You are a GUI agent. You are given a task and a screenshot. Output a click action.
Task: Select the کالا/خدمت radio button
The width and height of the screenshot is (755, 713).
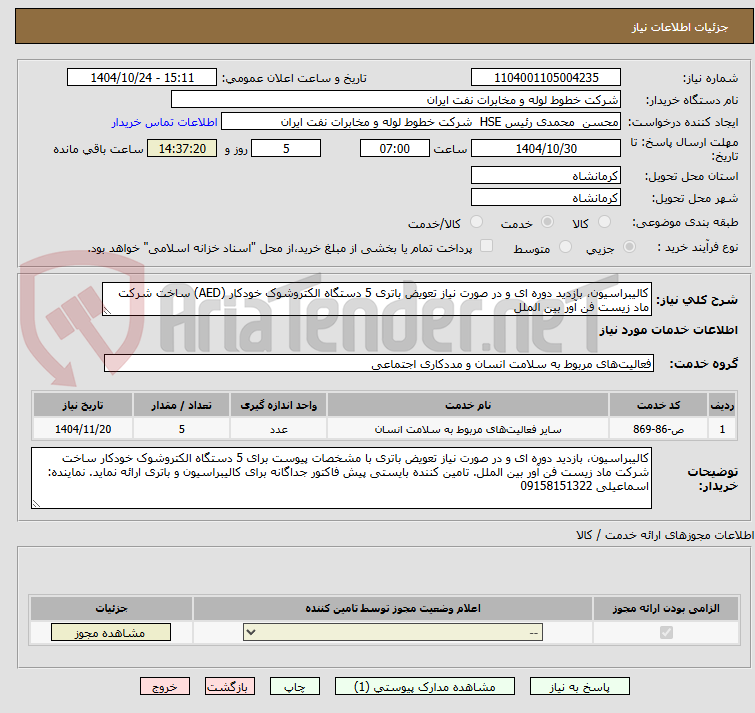pos(476,222)
